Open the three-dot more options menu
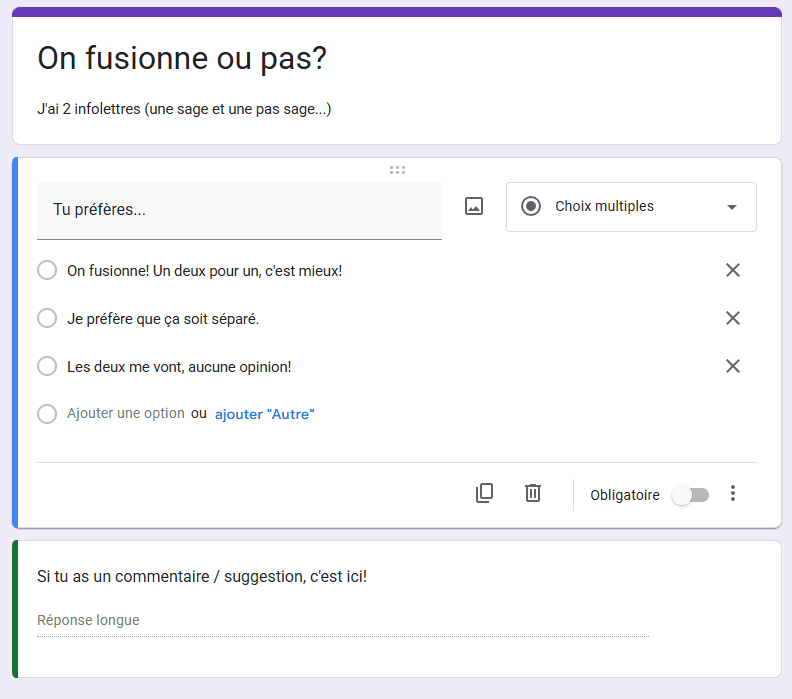The width and height of the screenshot is (792, 699). [733, 493]
